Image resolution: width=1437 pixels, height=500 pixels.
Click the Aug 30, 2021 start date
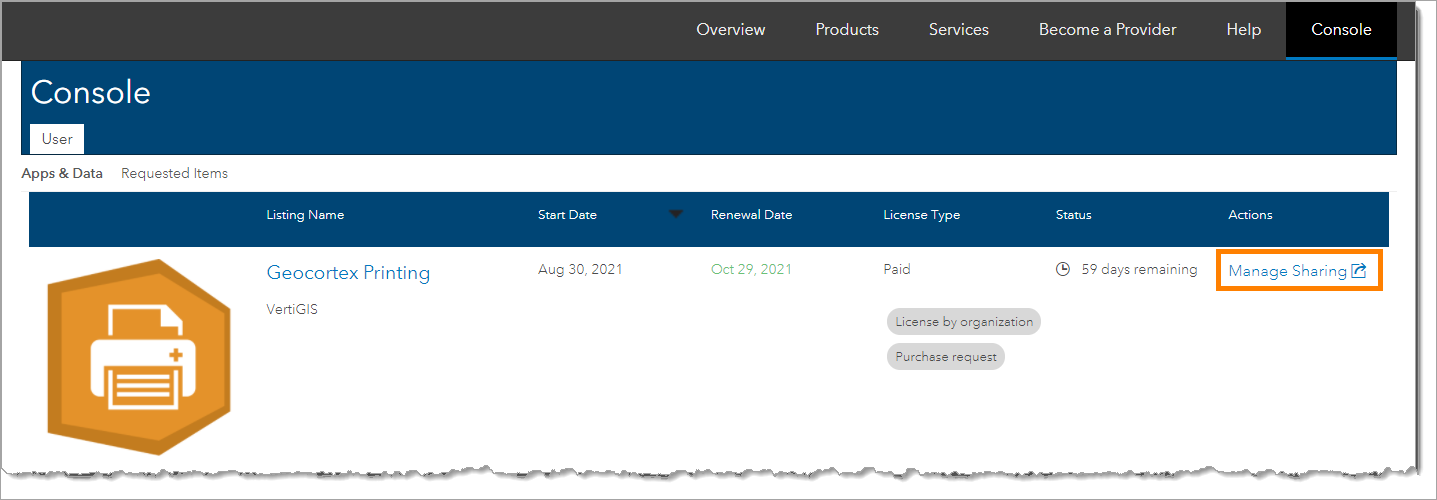click(580, 269)
